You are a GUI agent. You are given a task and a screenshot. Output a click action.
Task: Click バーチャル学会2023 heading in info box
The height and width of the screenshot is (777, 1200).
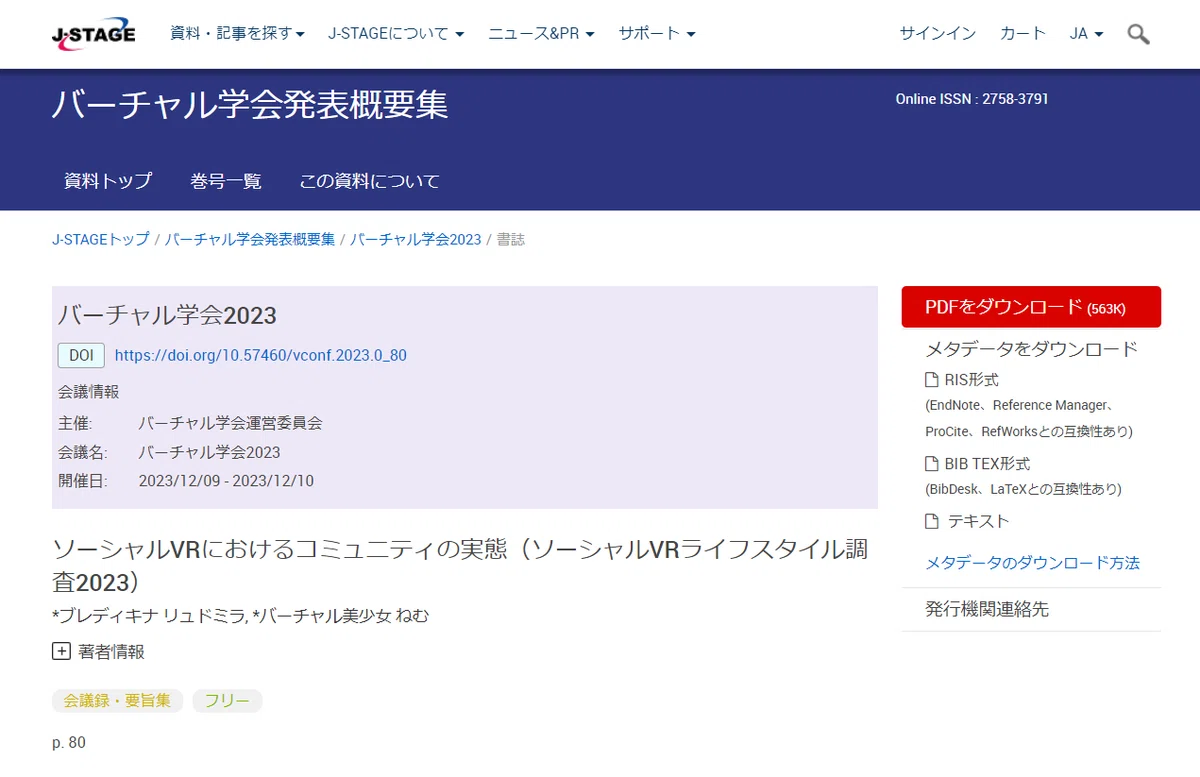coord(167,315)
